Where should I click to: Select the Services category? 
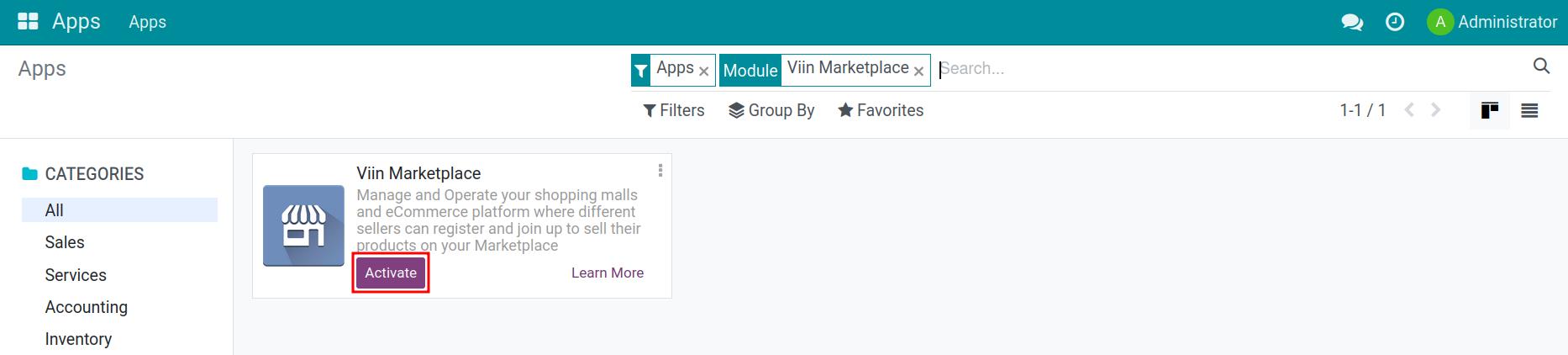(76, 275)
